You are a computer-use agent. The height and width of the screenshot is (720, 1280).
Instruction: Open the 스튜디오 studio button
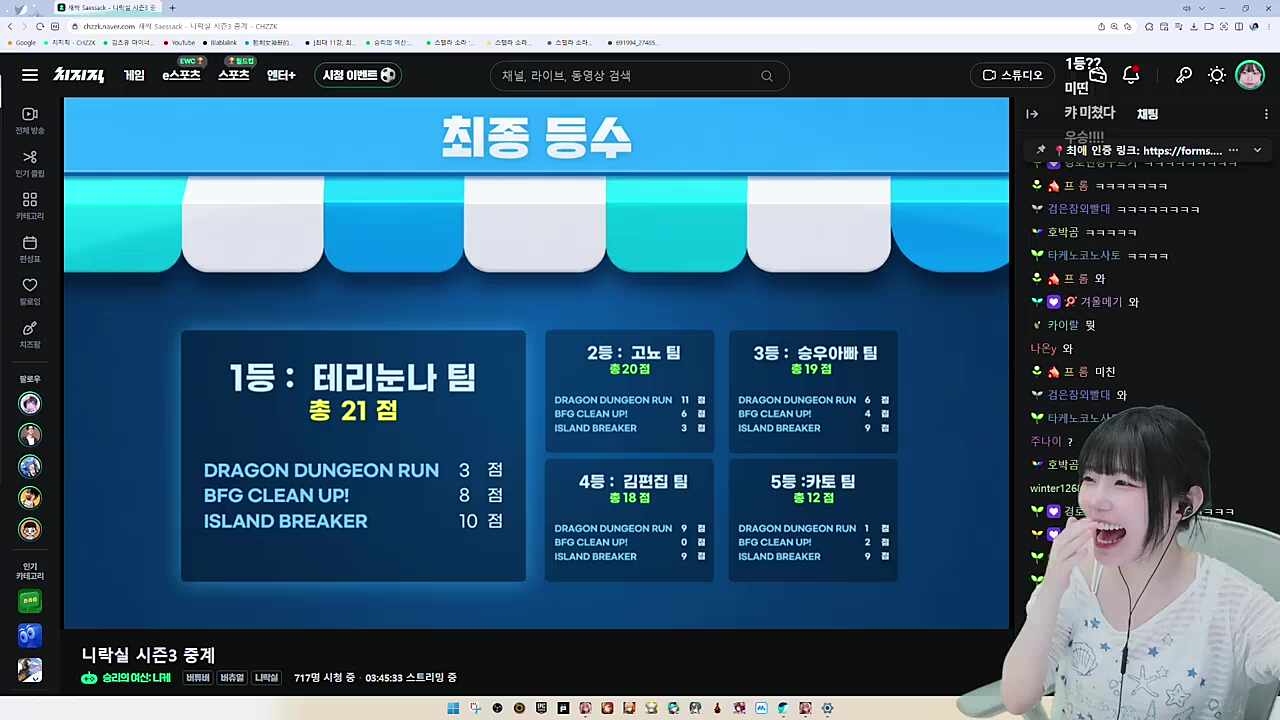(x=1012, y=75)
